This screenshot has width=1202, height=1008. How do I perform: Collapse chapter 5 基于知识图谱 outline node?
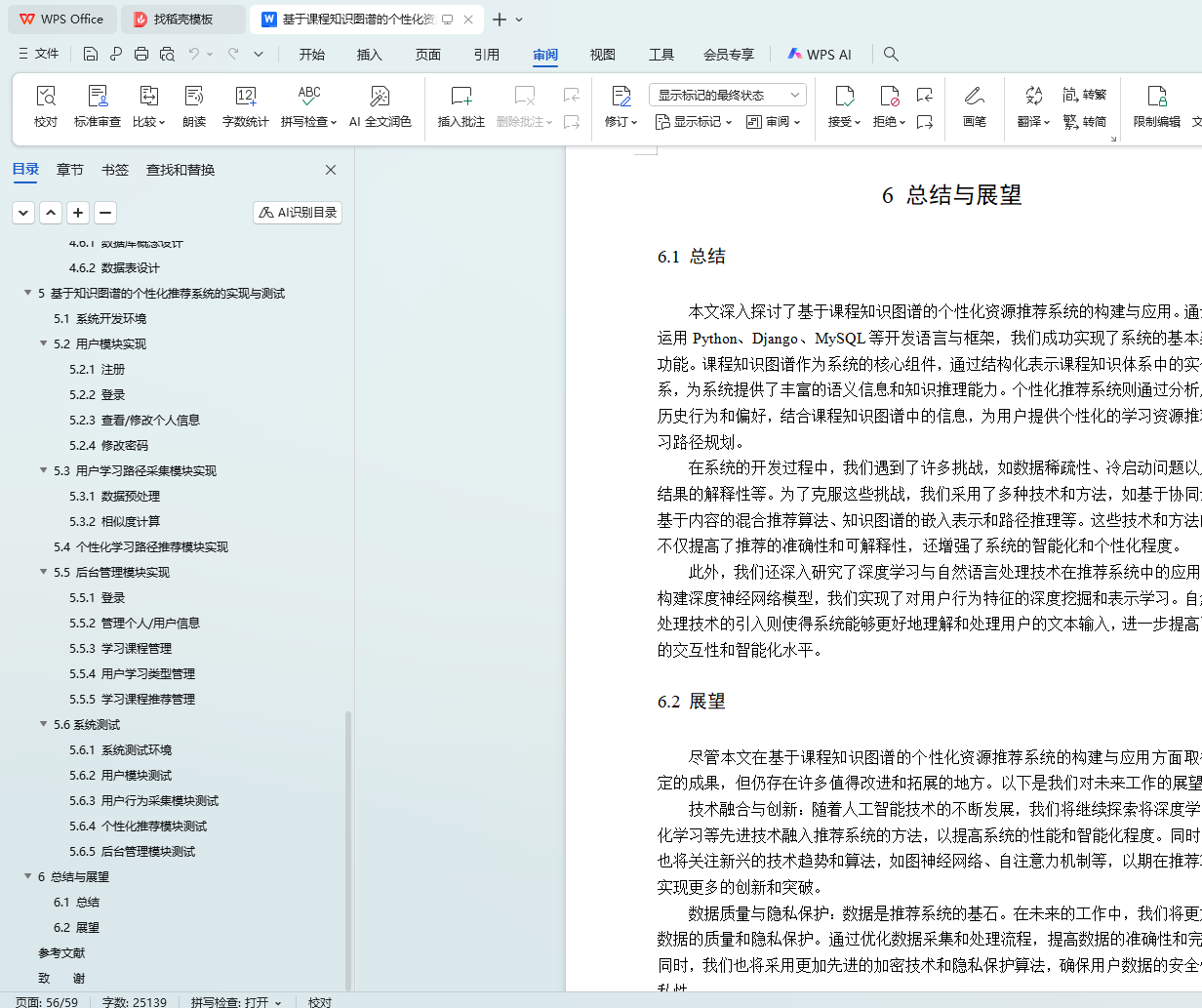27,293
